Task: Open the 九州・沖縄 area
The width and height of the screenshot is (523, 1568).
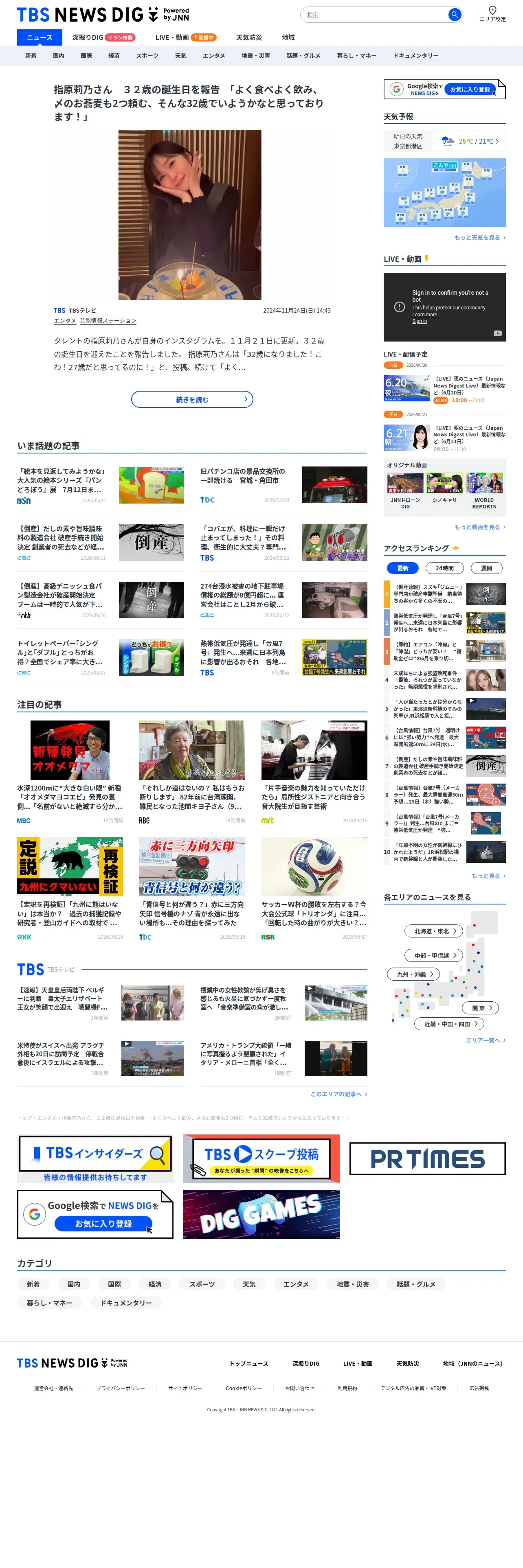Action: tap(413, 974)
